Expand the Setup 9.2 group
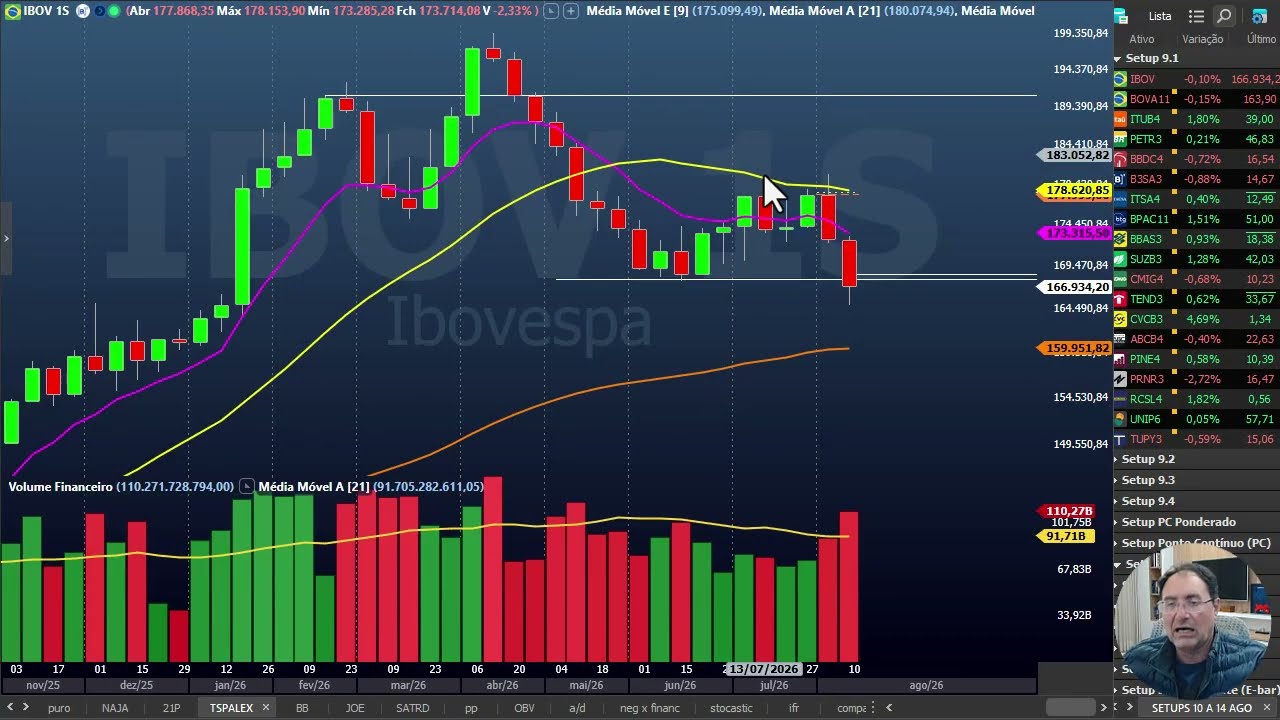This screenshot has width=1280, height=720. click(1117, 459)
